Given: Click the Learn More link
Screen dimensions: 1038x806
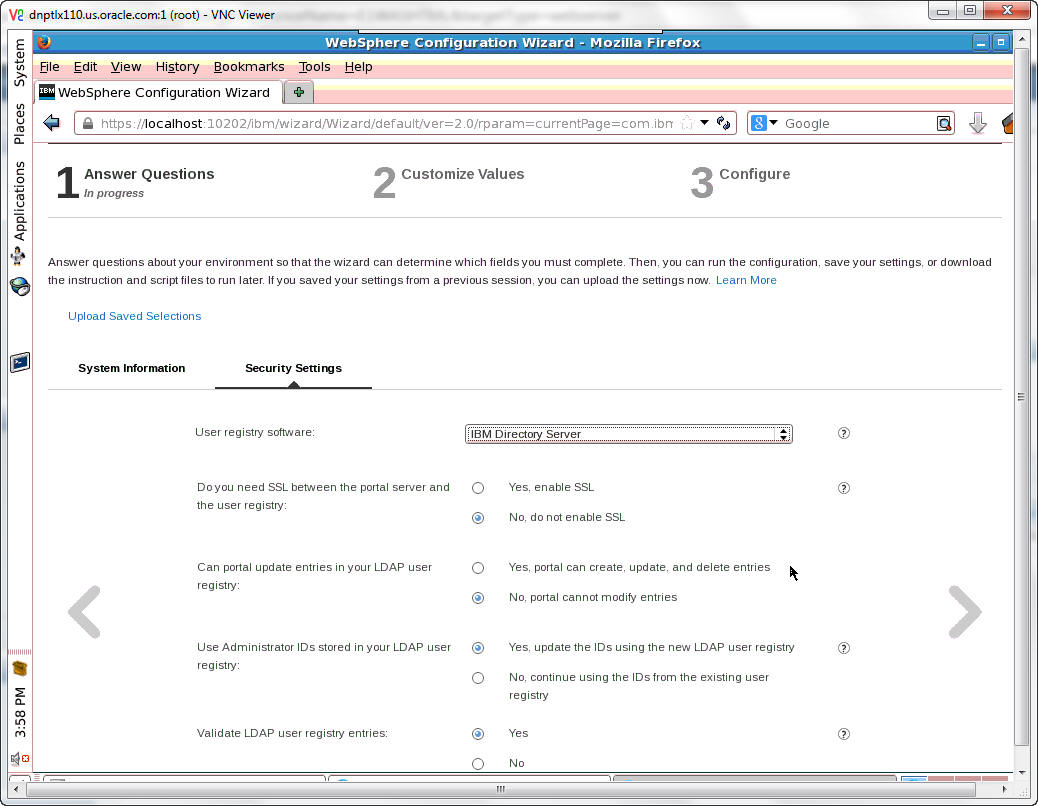Looking at the screenshot, I should click(746, 281).
